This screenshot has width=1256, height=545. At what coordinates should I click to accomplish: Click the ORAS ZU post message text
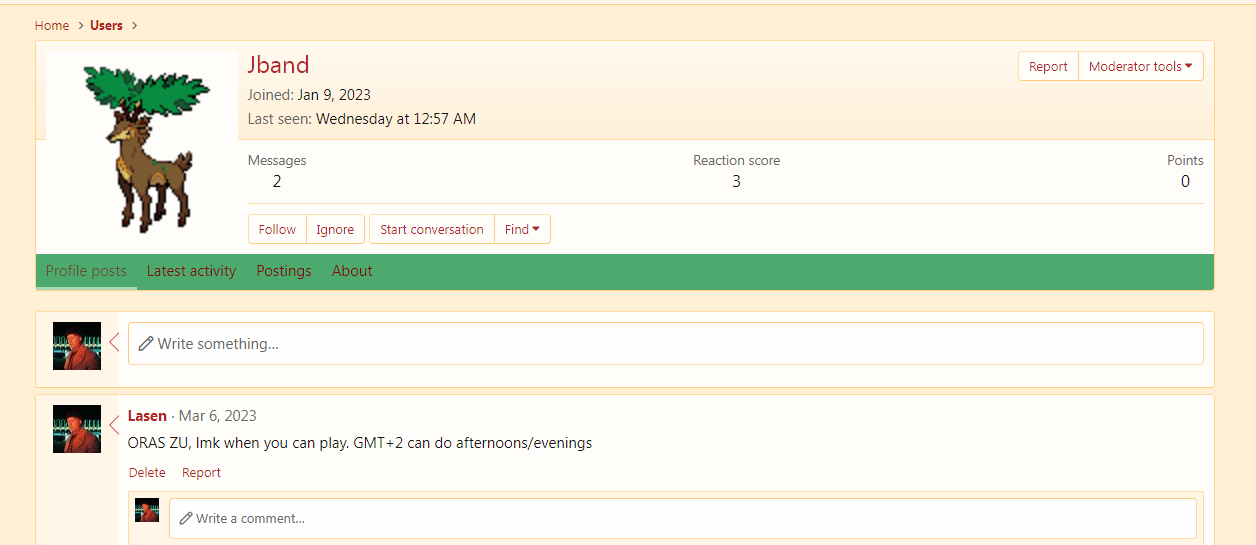[360, 443]
